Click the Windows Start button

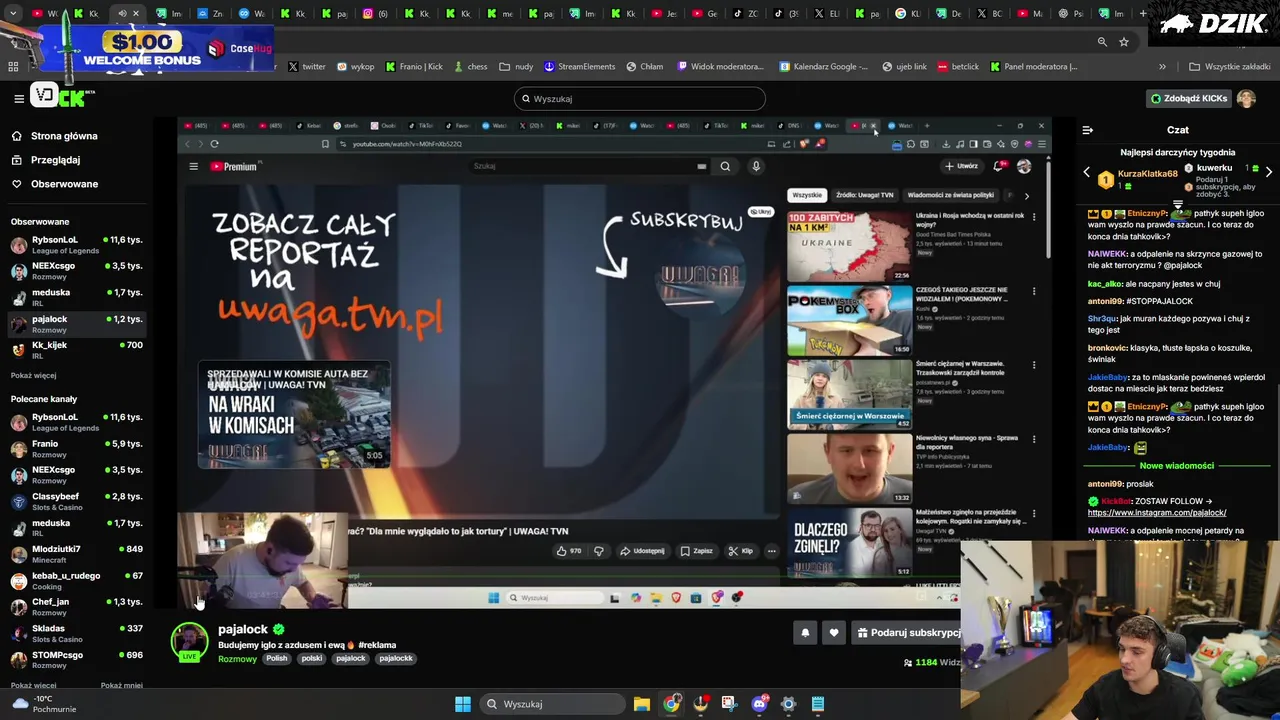(463, 704)
